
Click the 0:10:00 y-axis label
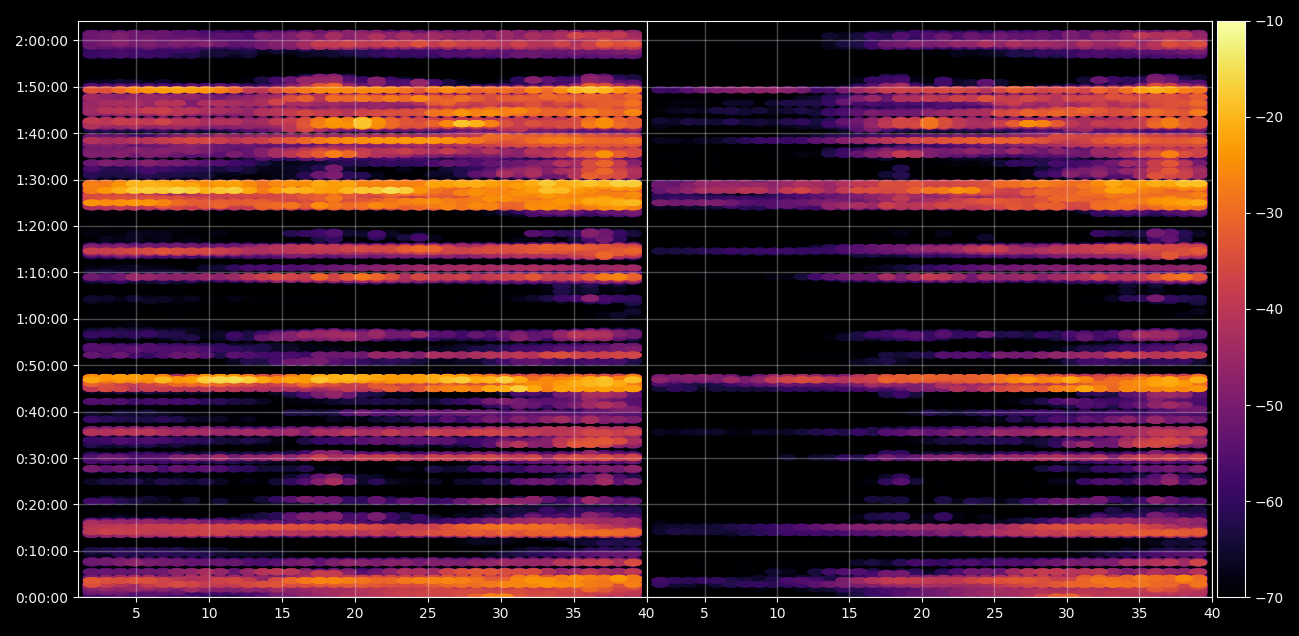tap(42, 551)
